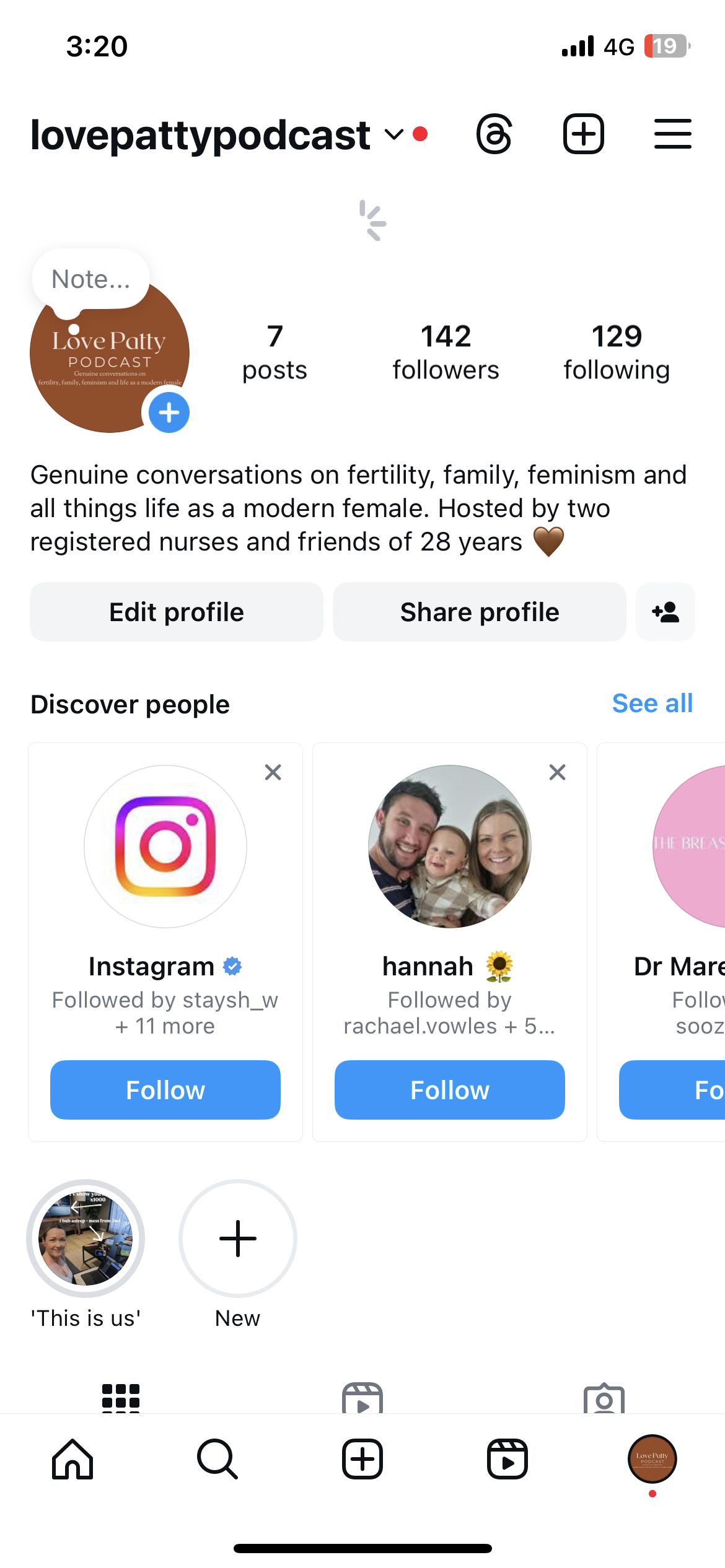Tap the add people icon beside Share profile
725x1568 pixels.
[665, 612]
